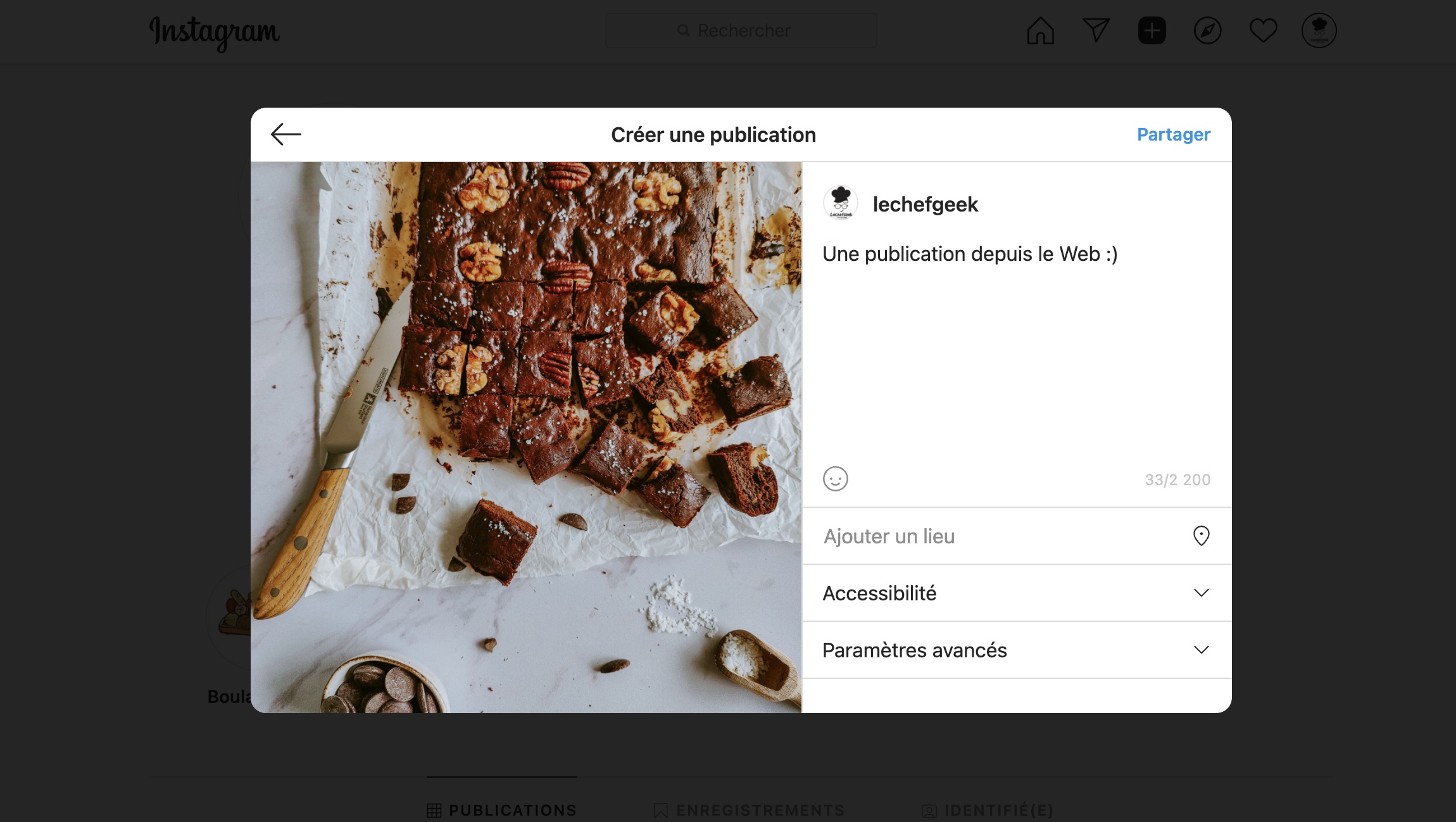The height and width of the screenshot is (822, 1456).
Task: Open Explore compass icon
Action: tap(1207, 30)
